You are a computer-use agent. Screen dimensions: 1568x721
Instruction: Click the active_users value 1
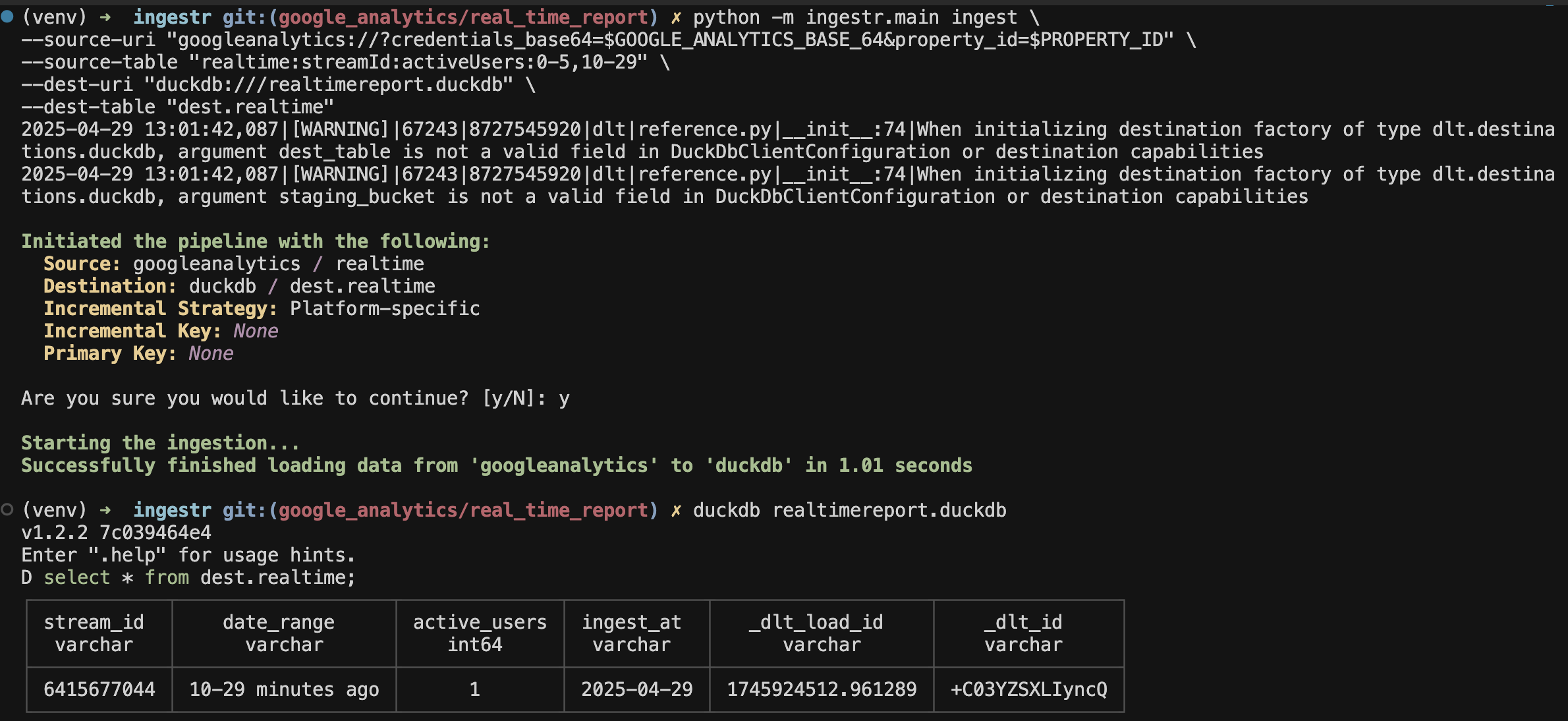click(474, 689)
